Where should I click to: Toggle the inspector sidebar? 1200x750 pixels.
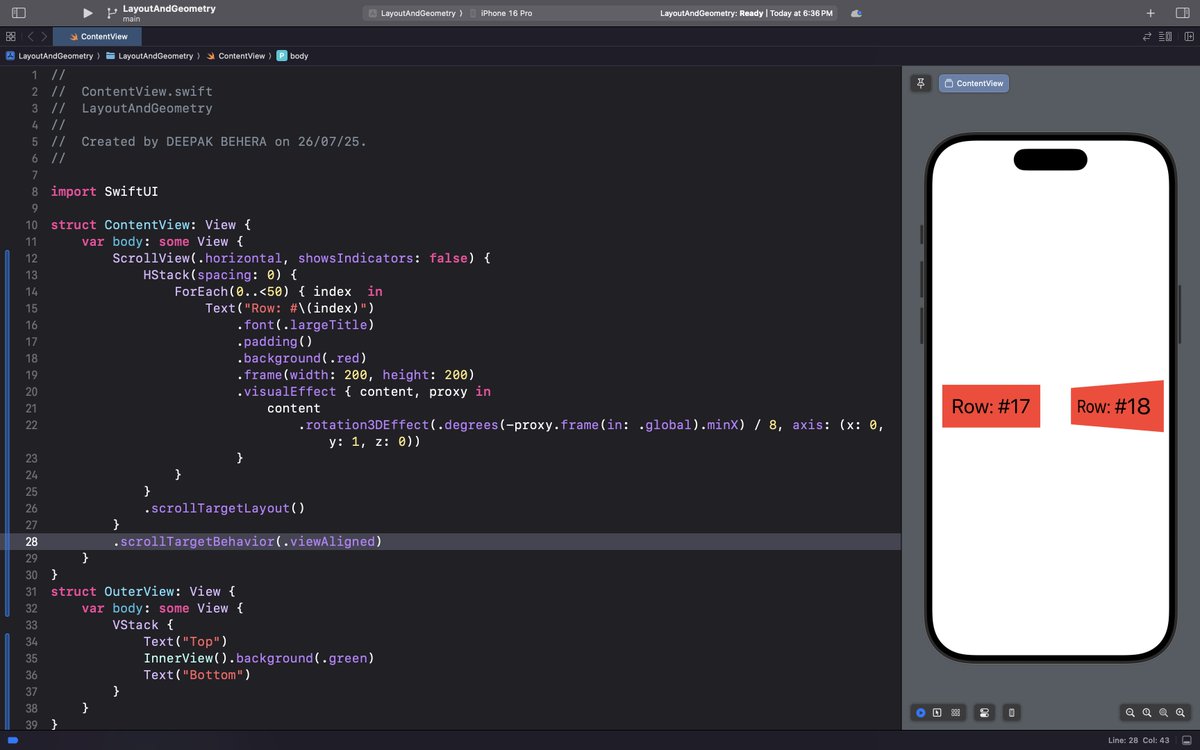[x=1181, y=13]
